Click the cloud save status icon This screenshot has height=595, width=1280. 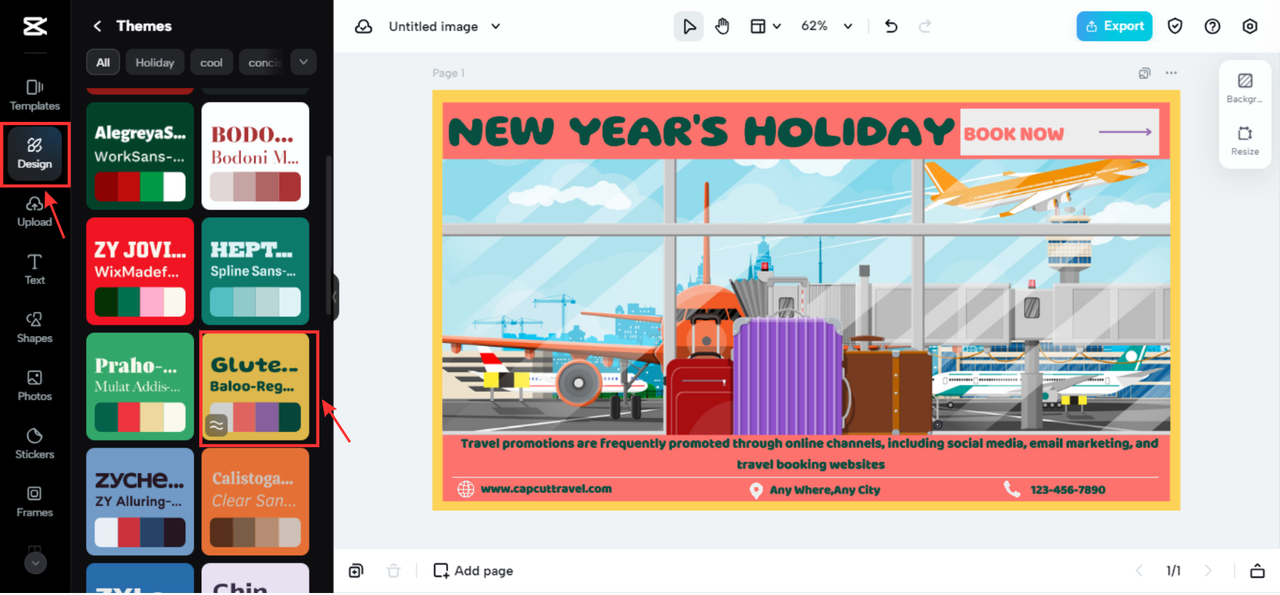point(364,27)
